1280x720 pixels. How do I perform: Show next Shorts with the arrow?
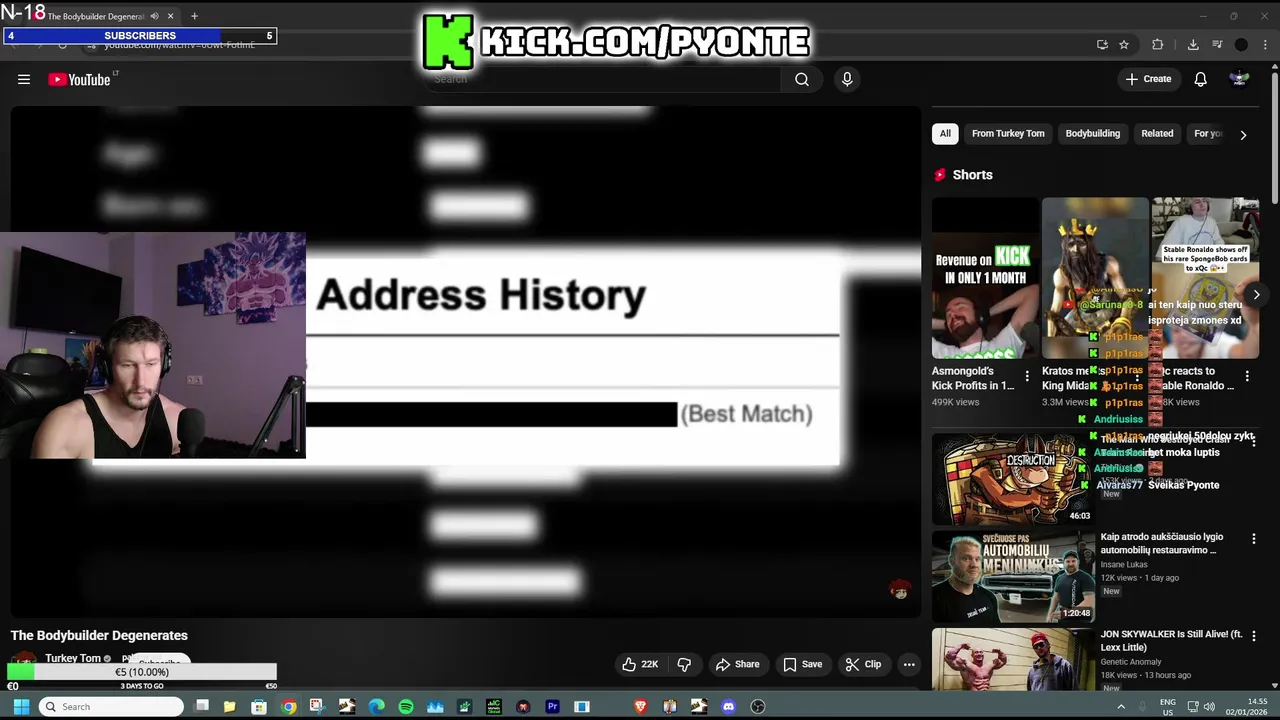pos(1256,295)
